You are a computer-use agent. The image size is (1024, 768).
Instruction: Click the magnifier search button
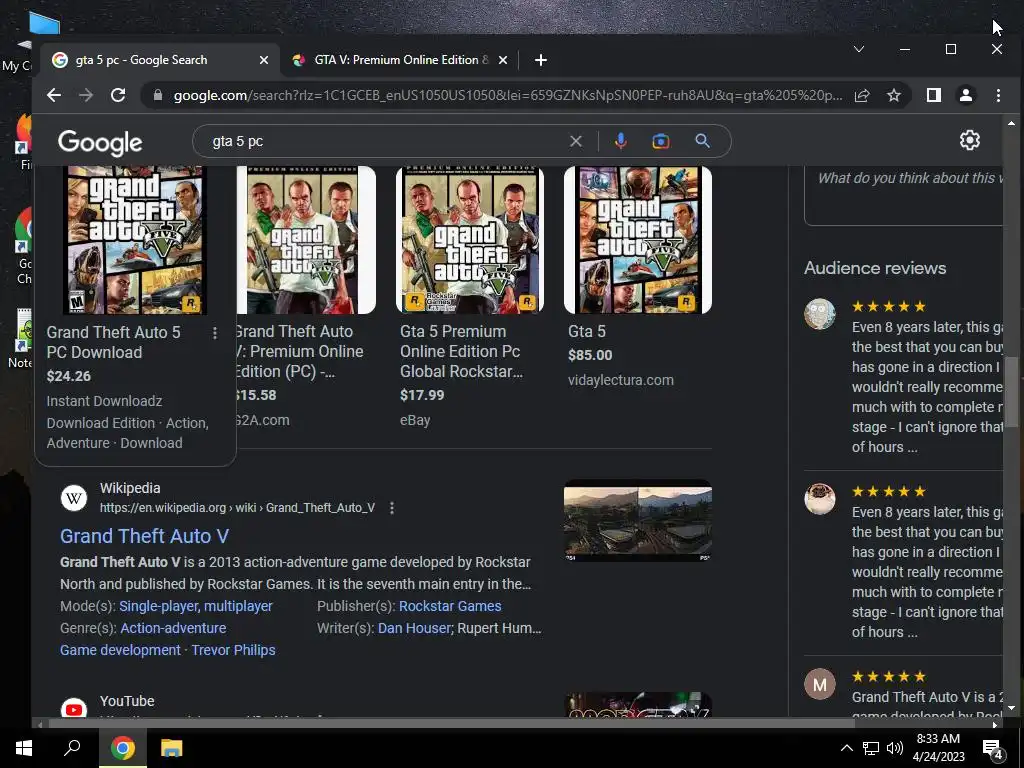(703, 141)
